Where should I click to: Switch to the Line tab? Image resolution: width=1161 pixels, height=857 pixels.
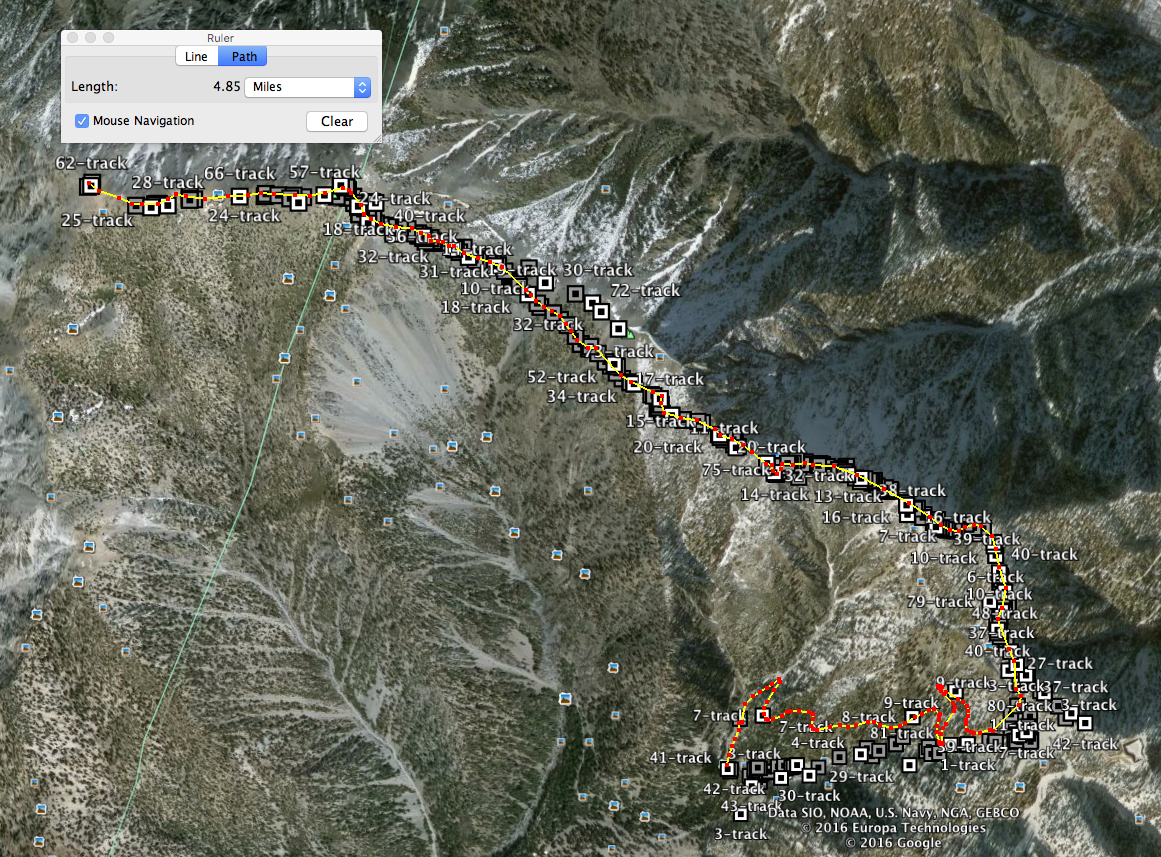pos(196,56)
